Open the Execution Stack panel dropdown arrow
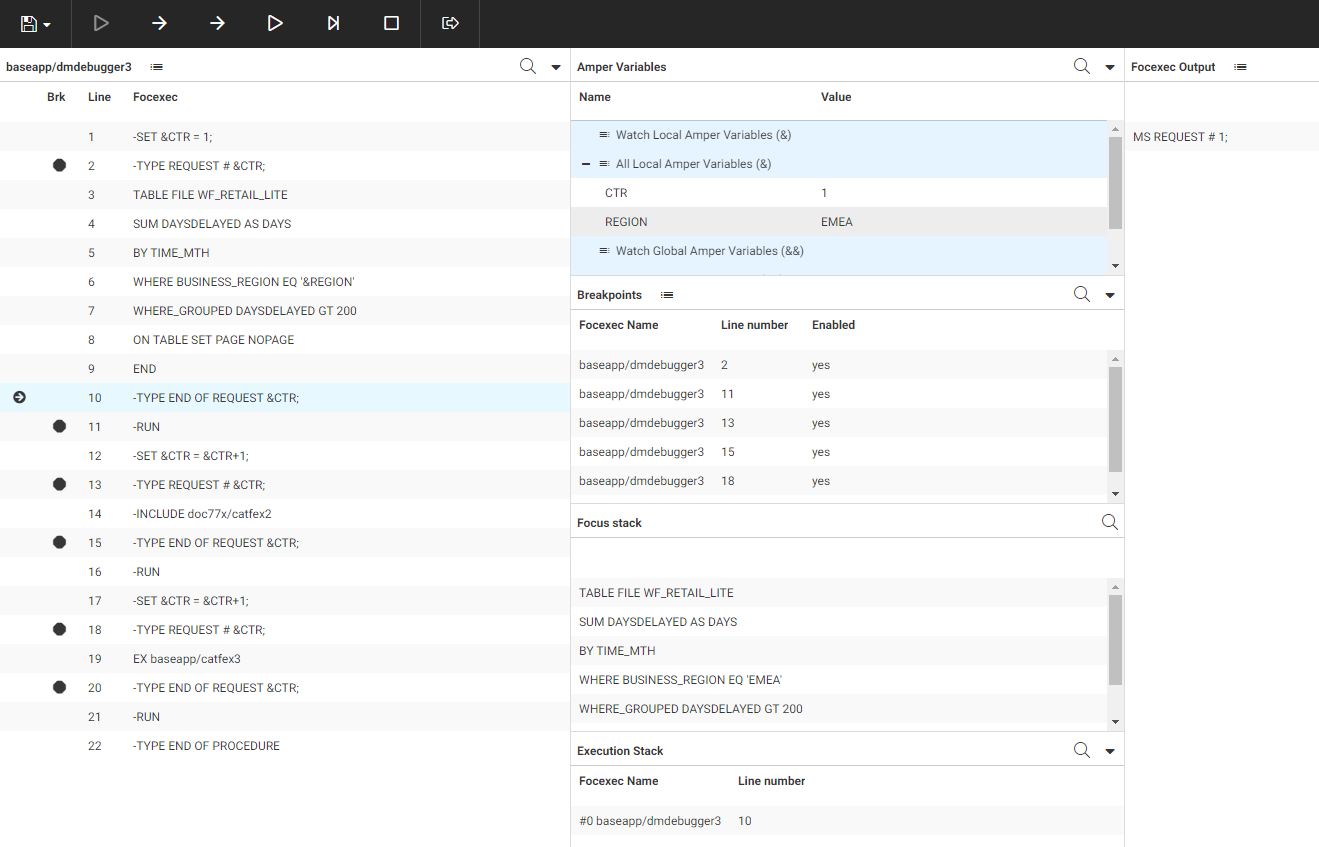Image resolution: width=1319 pixels, height=847 pixels. (x=1110, y=752)
